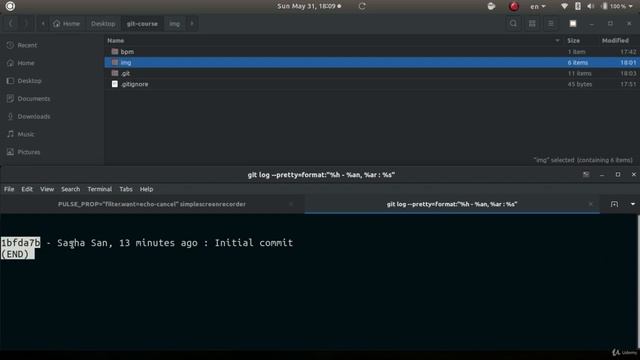Image resolution: width=640 pixels, height=360 pixels.
Task: Go back in the file manager
Action: click(x=11, y=24)
